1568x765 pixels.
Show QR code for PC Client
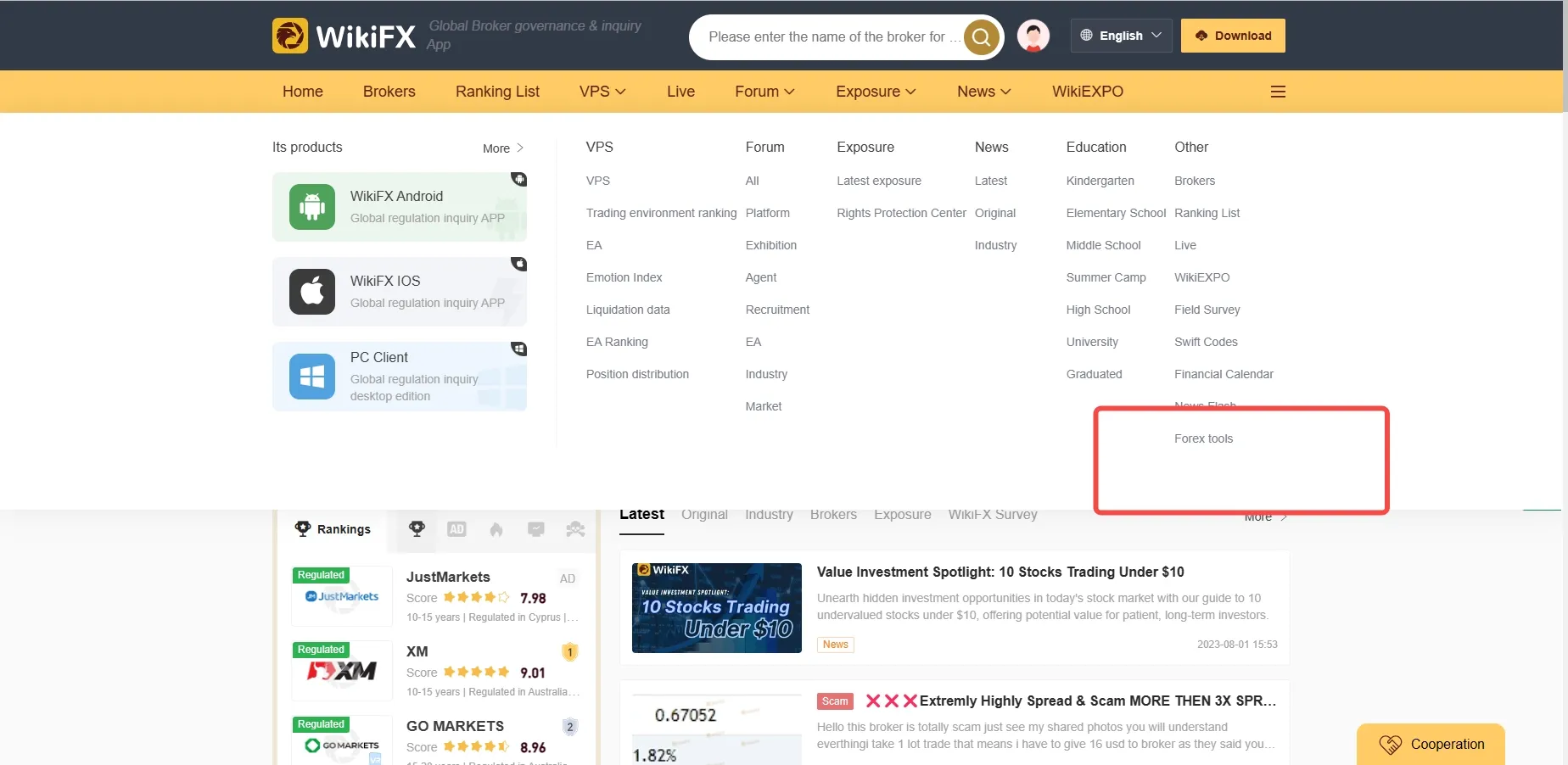[518, 349]
